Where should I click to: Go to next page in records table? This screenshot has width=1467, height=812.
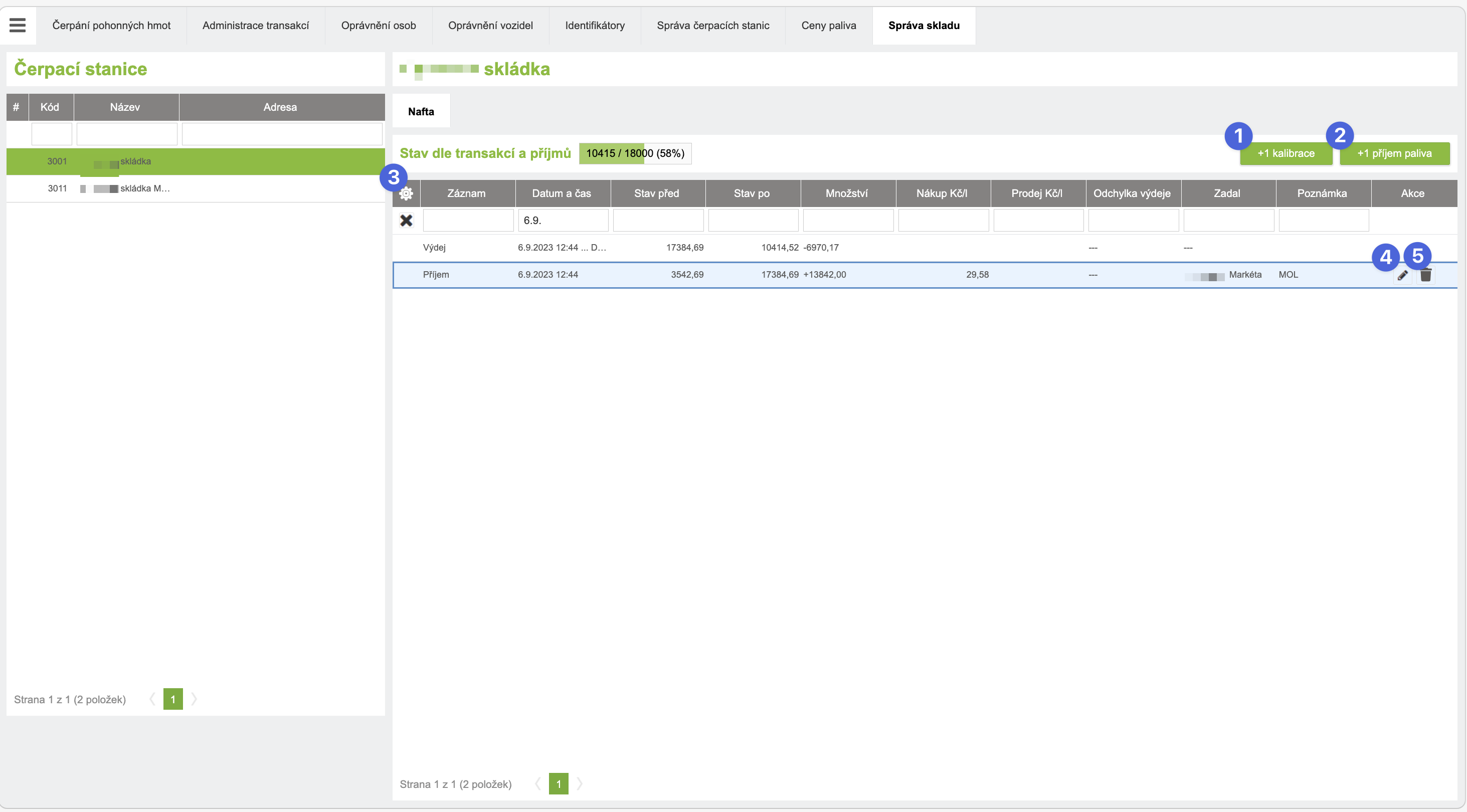(580, 783)
